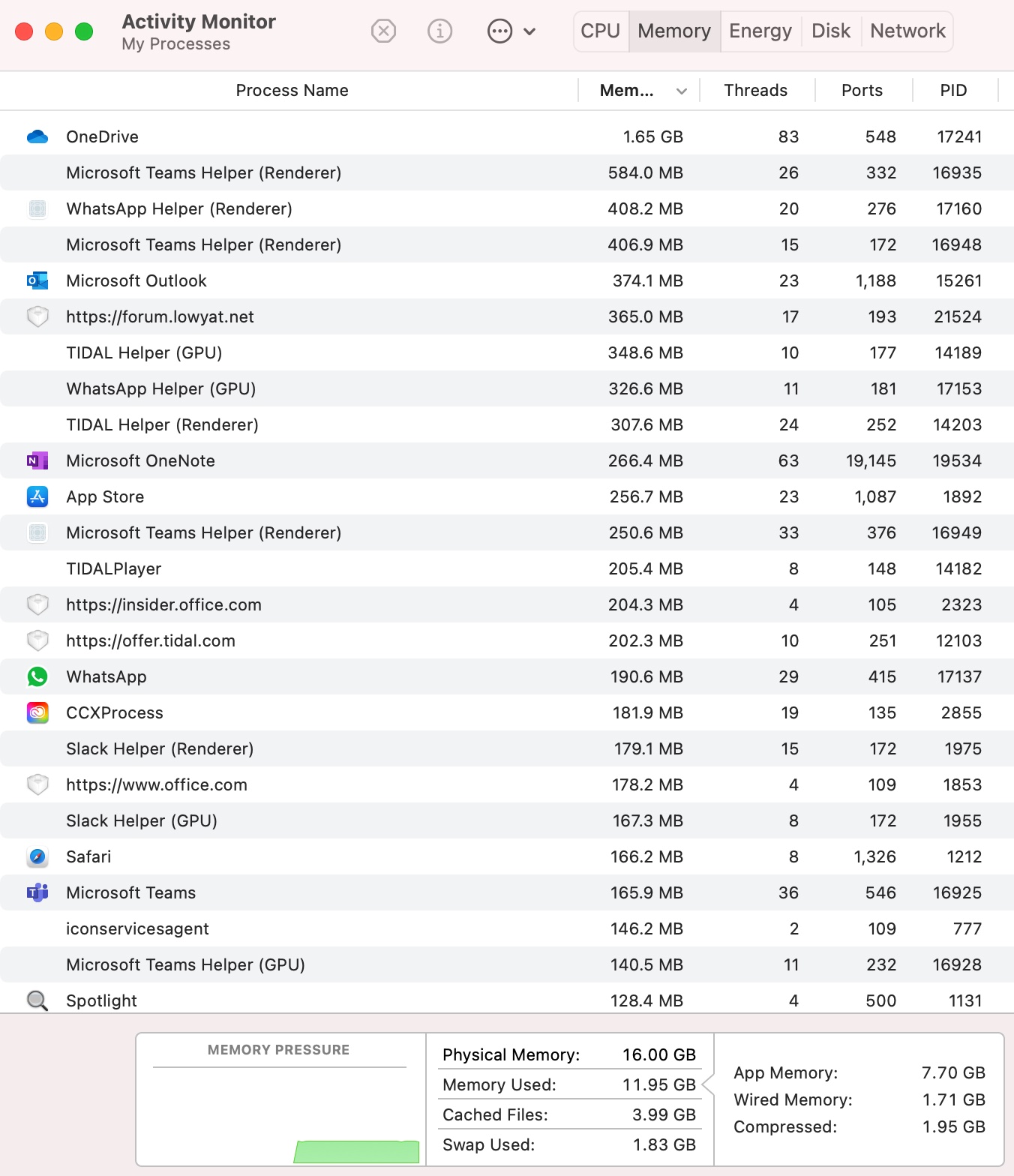The width and height of the screenshot is (1014, 1176).
Task: Switch to the Energy tab
Action: 760,31
